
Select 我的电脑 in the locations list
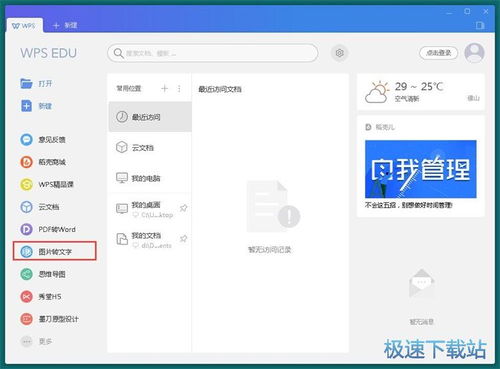(x=150, y=178)
